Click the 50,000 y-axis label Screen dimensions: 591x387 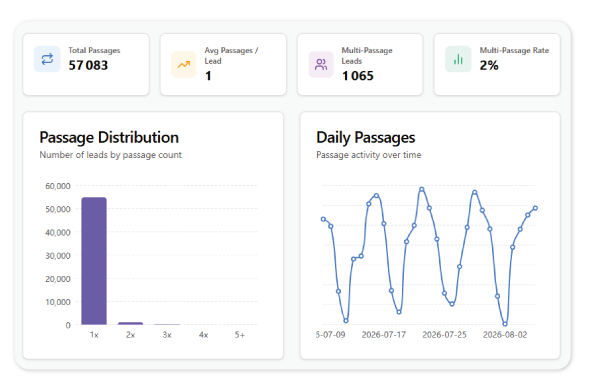point(58,209)
